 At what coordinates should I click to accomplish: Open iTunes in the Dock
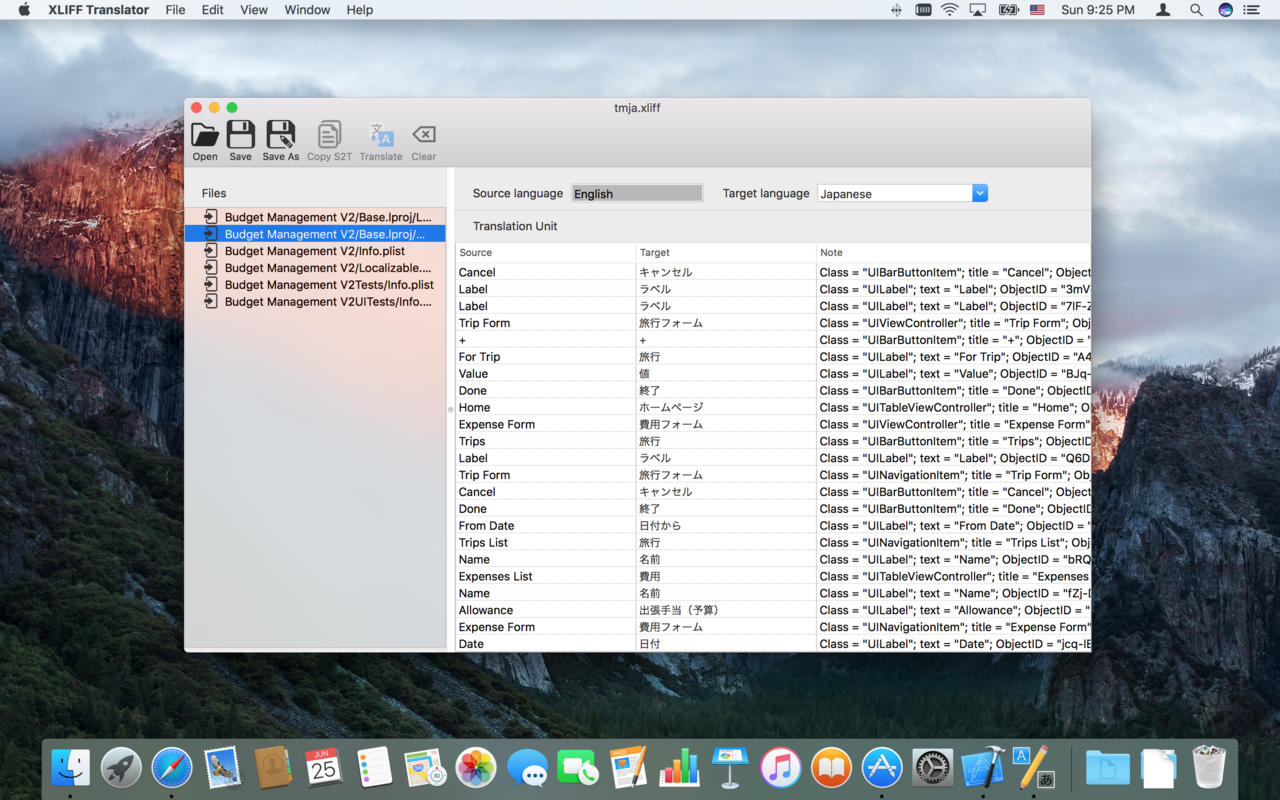tap(781, 768)
